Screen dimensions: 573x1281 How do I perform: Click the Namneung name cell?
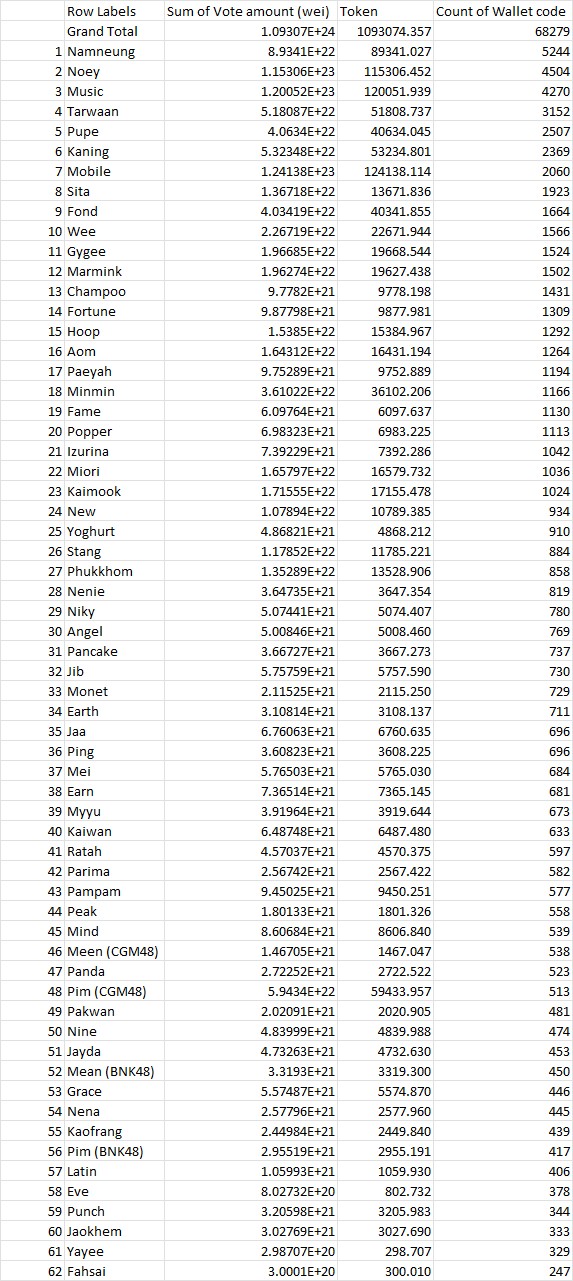pyautogui.click(x=101, y=52)
